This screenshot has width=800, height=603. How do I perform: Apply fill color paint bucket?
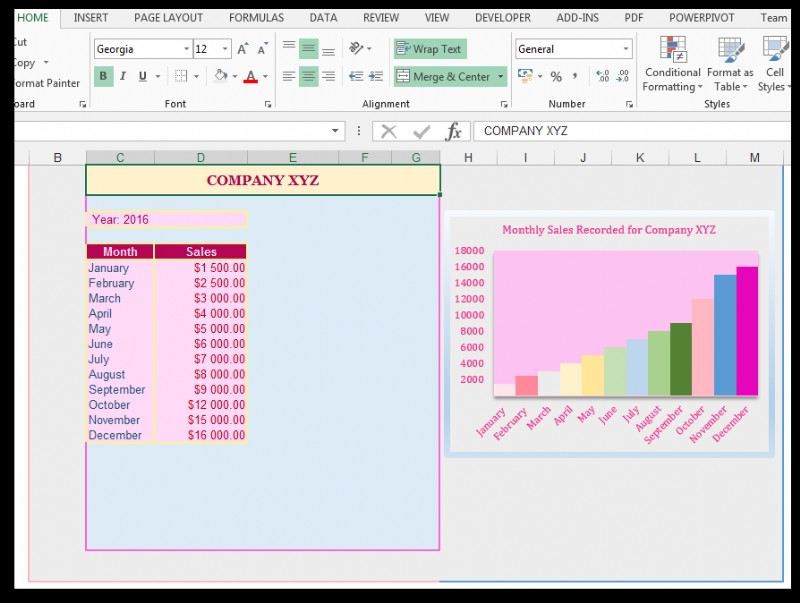click(220, 77)
